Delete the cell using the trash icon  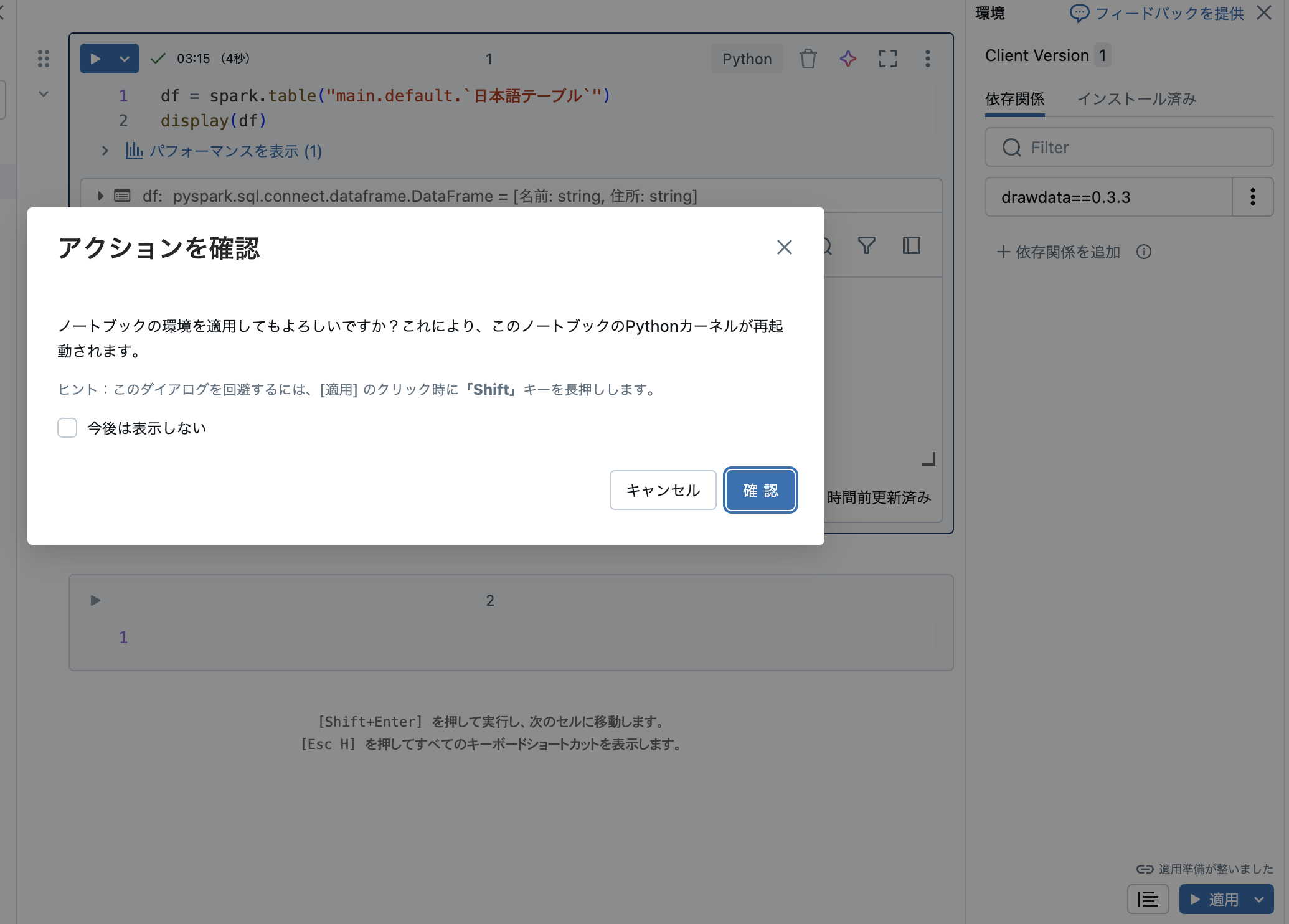(808, 59)
